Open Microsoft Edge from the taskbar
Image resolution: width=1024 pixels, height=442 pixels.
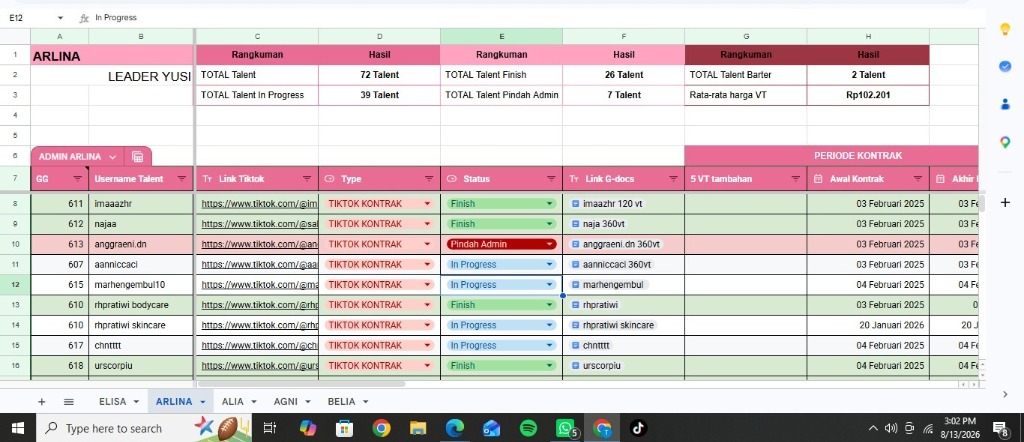[455, 428]
